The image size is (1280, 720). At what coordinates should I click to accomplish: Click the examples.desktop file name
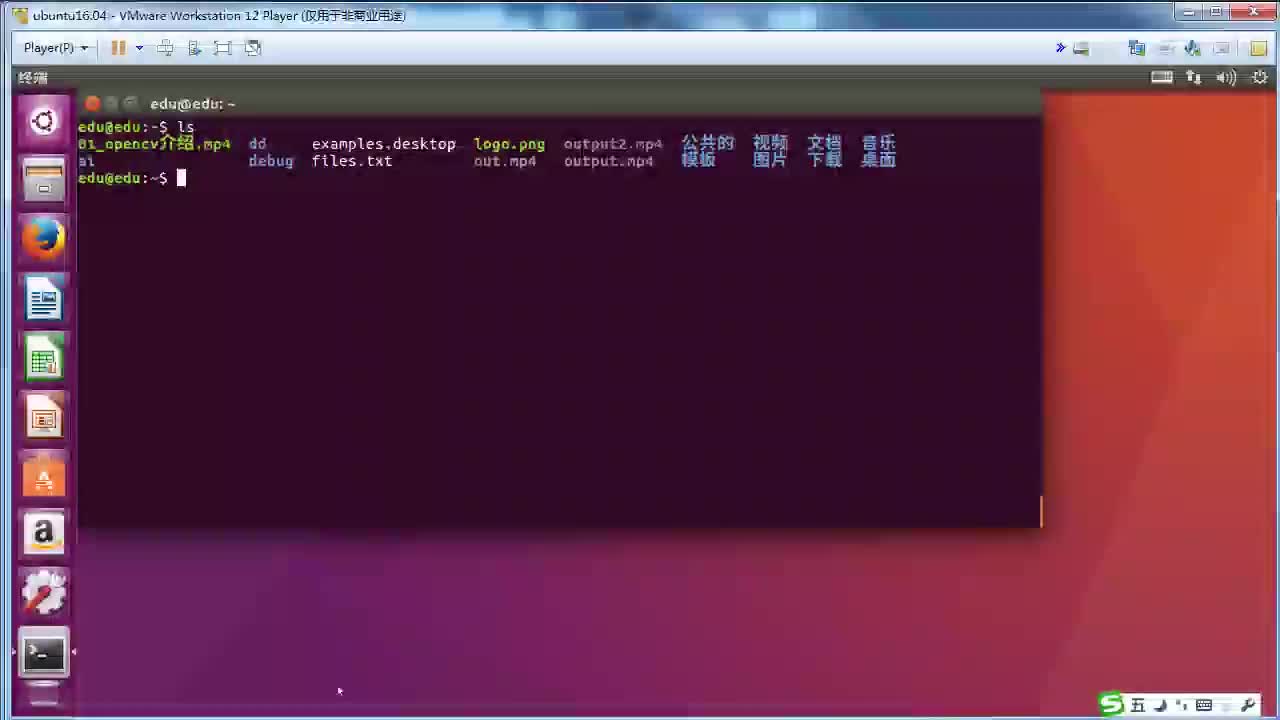pos(384,144)
